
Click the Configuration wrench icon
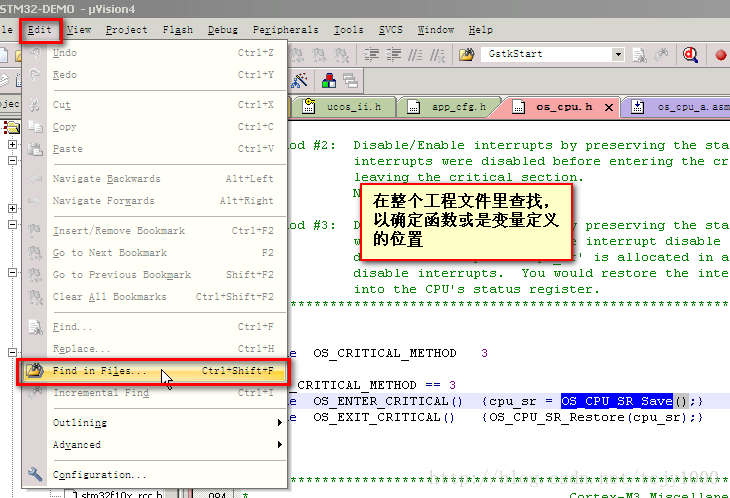(x=35, y=474)
